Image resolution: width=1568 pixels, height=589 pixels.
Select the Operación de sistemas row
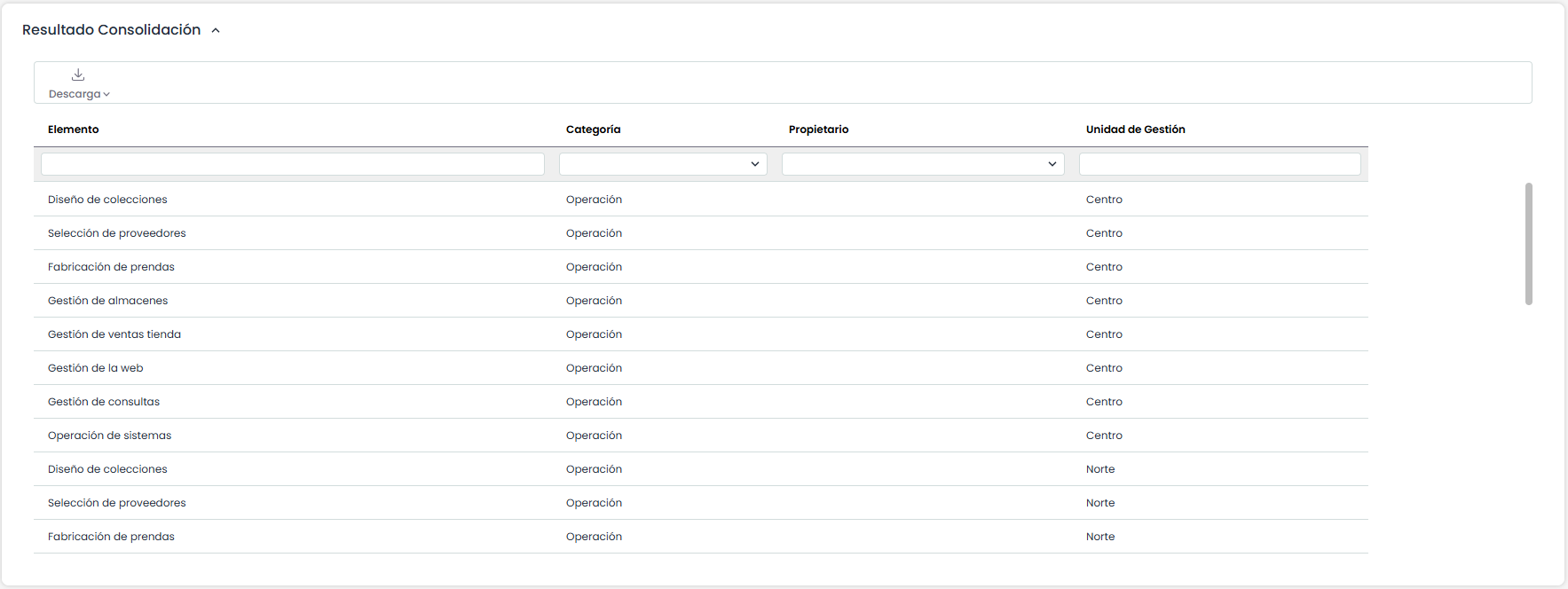pos(110,436)
